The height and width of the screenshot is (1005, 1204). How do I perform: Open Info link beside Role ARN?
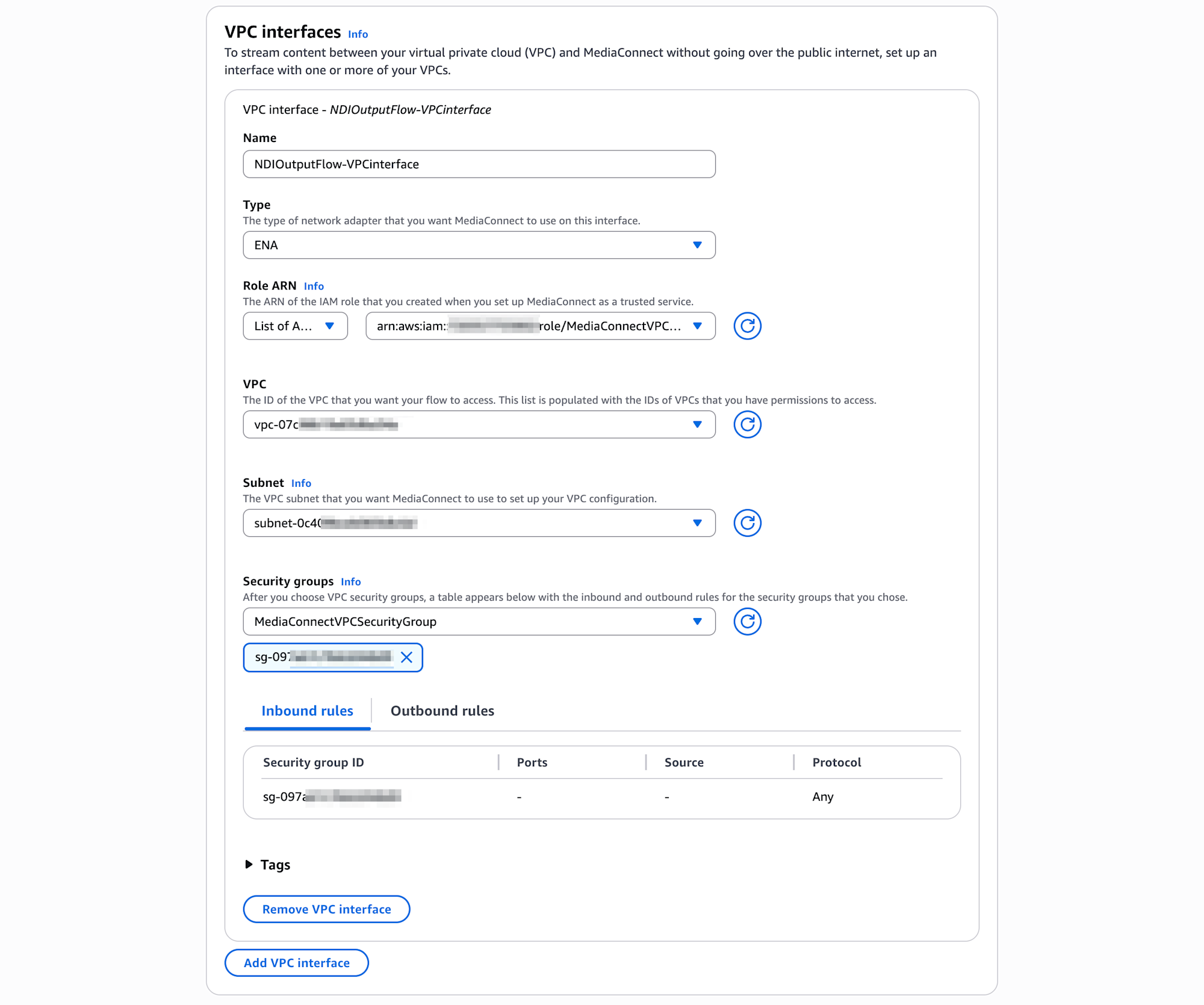[314, 286]
